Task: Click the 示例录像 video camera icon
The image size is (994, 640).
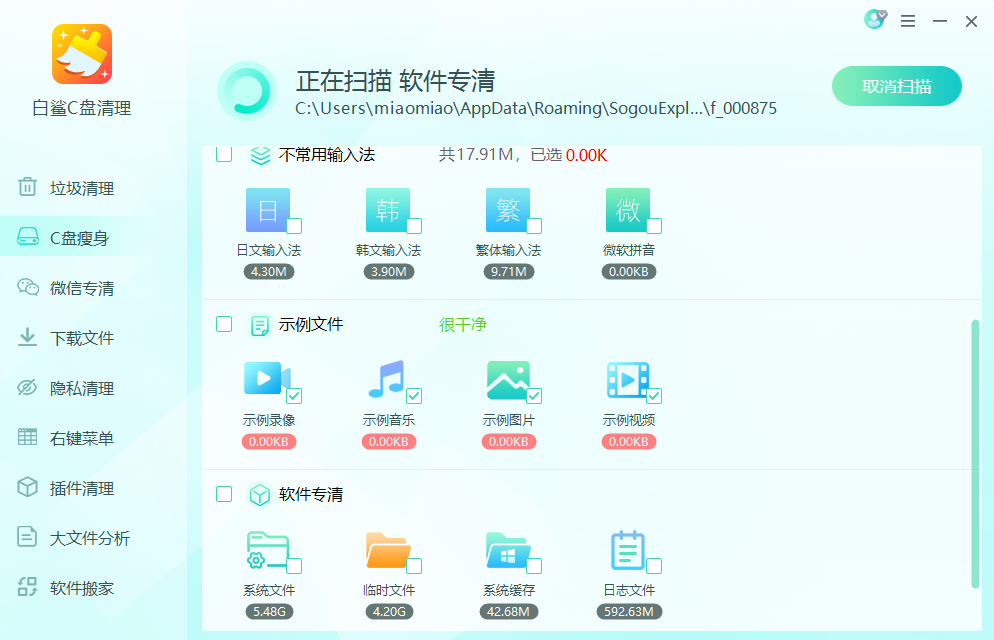Action: tap(267, 379)
